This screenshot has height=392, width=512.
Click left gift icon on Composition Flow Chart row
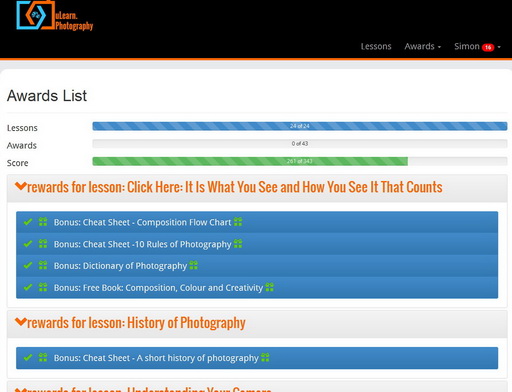click(43, 222)
